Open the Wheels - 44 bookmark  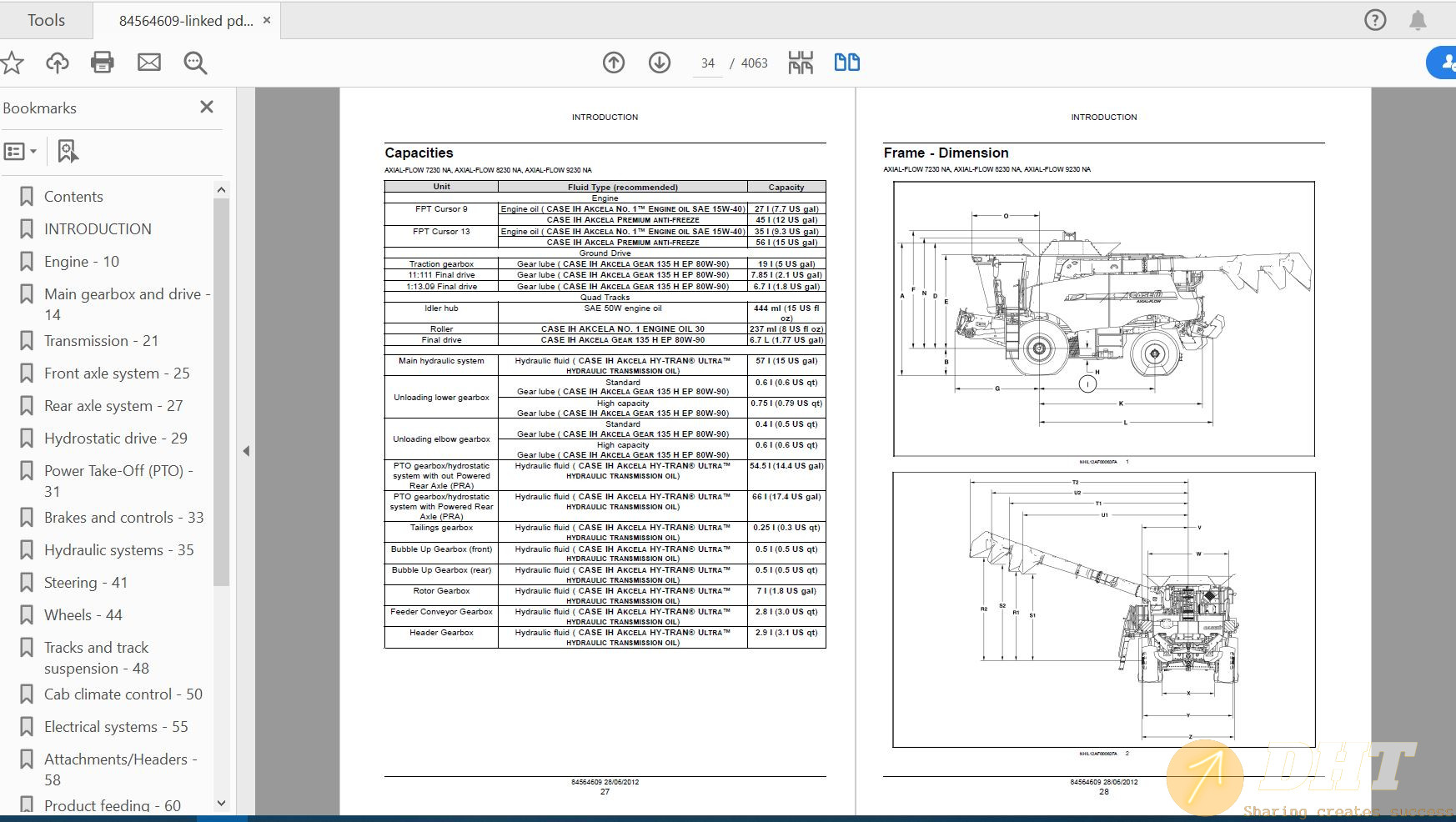[83, 615]
